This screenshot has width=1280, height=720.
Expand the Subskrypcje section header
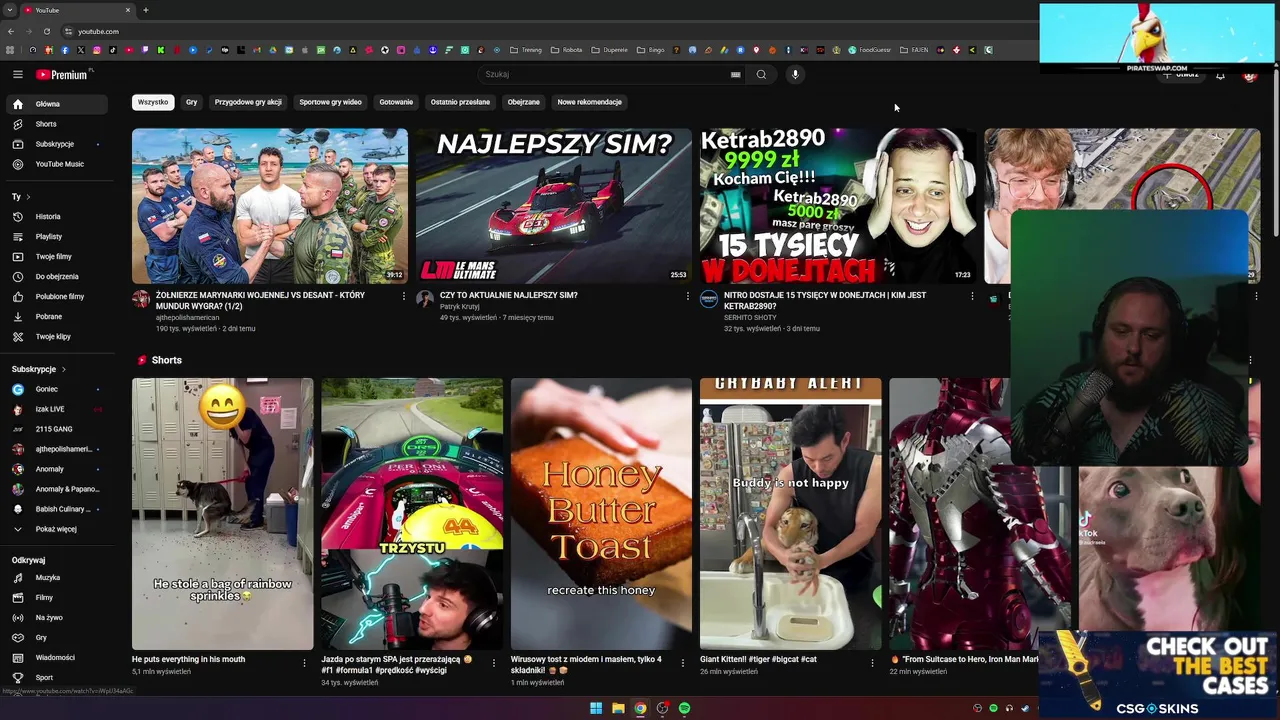pyautogui.click(x=39, y=369)
